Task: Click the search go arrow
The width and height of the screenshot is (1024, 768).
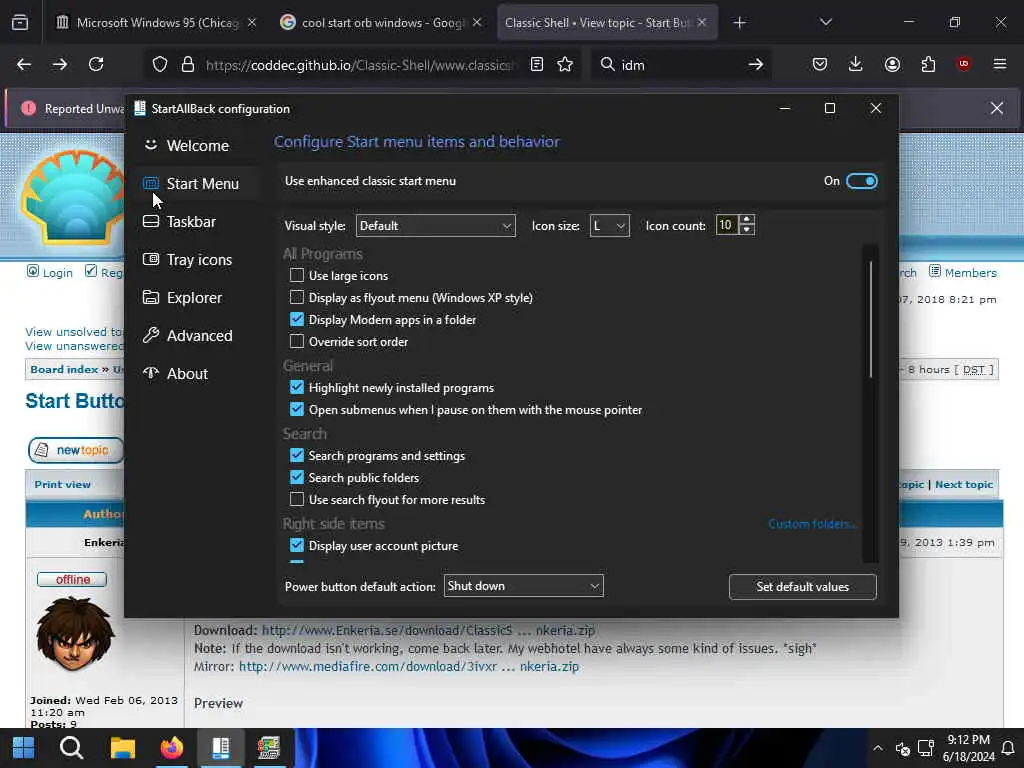Action: click(756, 64)
